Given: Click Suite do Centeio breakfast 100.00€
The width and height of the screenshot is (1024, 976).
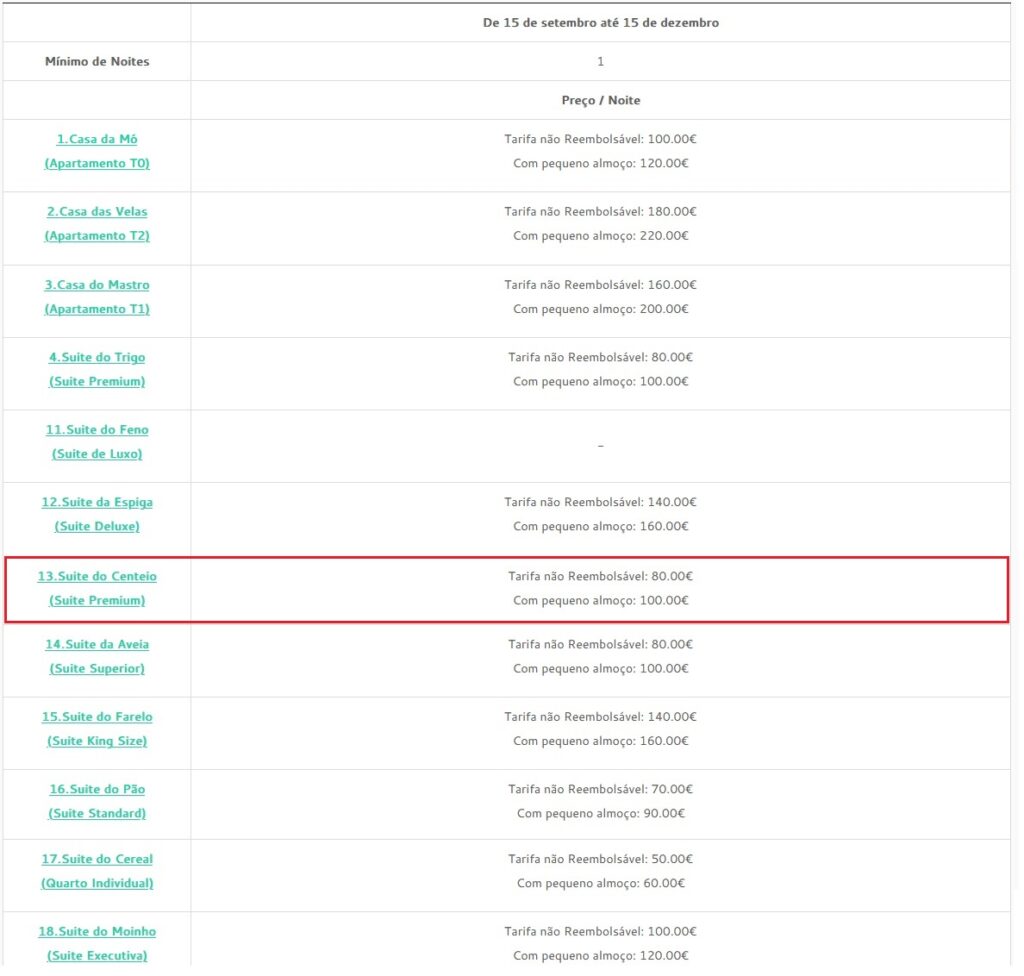Looking at the screenshot, I should point(600,600).
